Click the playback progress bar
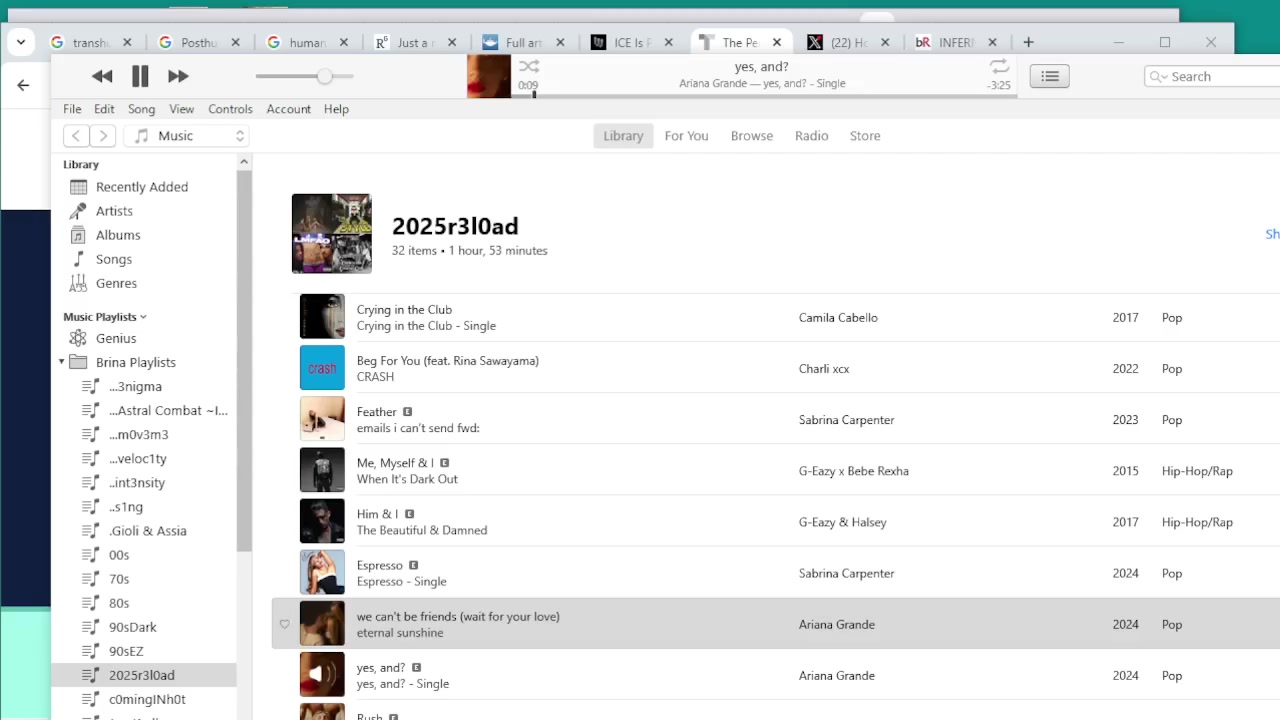 coord(765,95)
